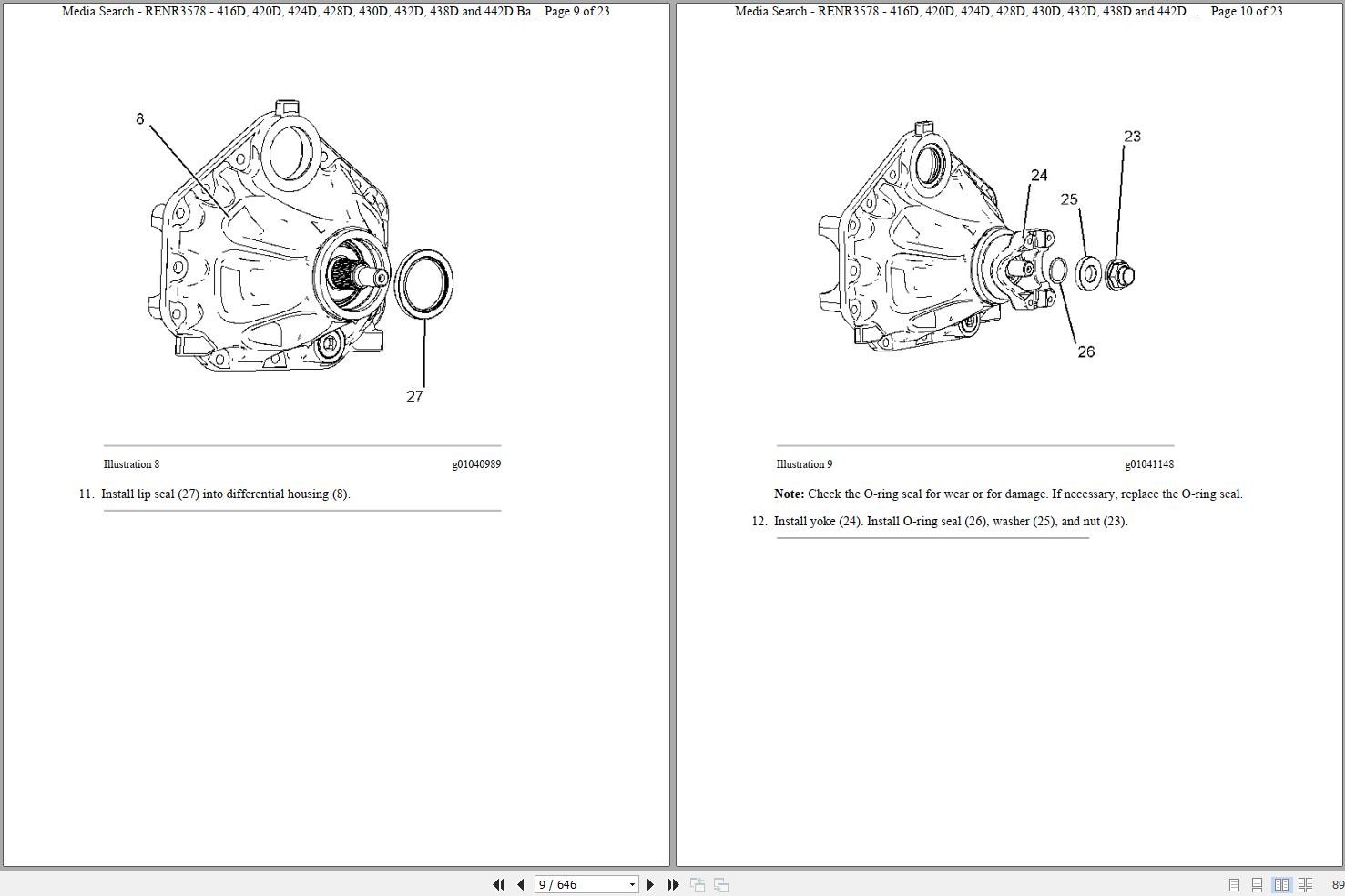Open the previous view icon beside page navigation
Screen dimensions: 1345x896
(x=698, y=884)
